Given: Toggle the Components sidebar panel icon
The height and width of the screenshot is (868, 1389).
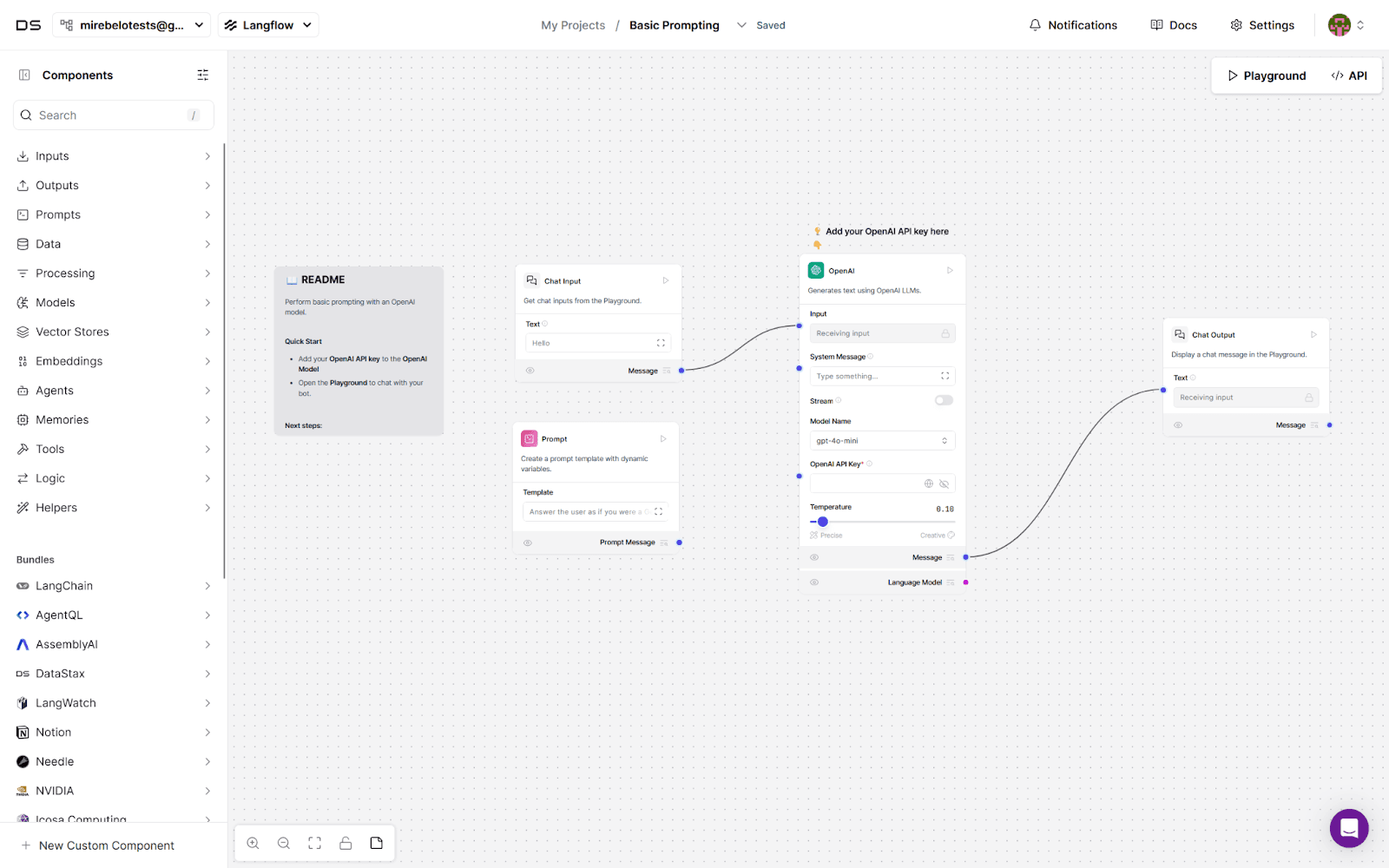Looking at the screenshot, I should pos(24,76).
